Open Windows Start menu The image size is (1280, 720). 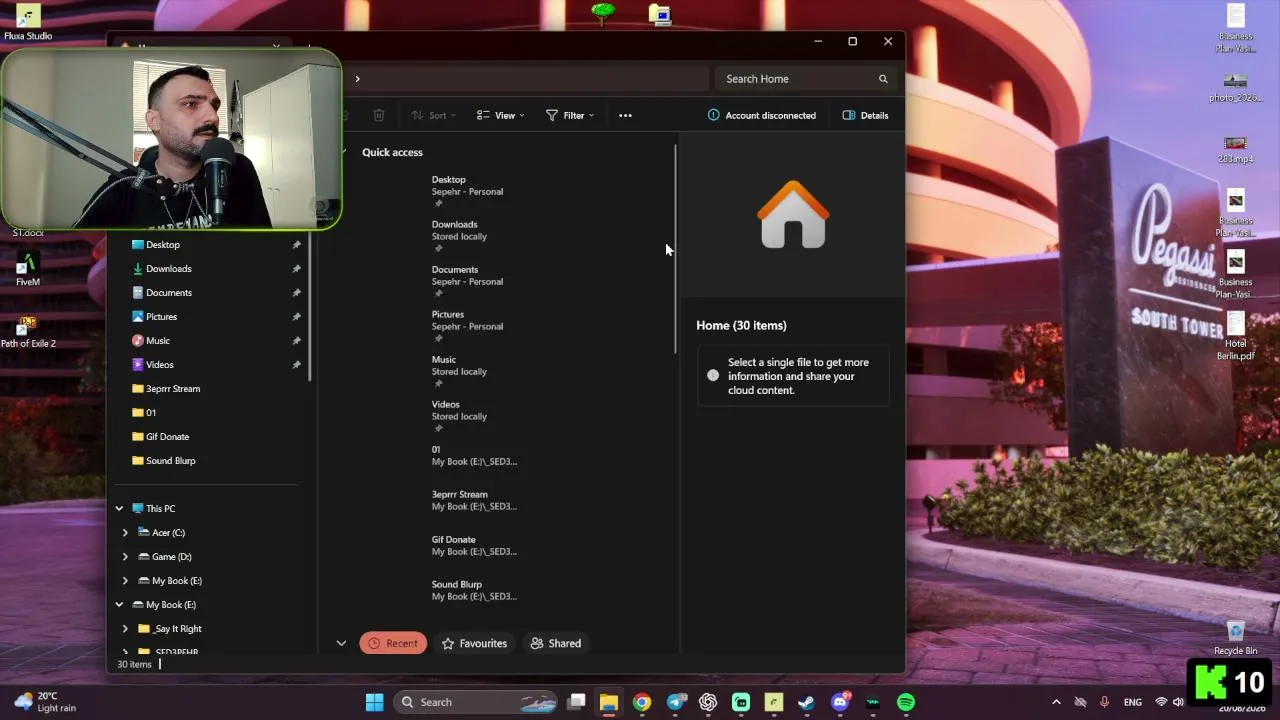point(374,702)
